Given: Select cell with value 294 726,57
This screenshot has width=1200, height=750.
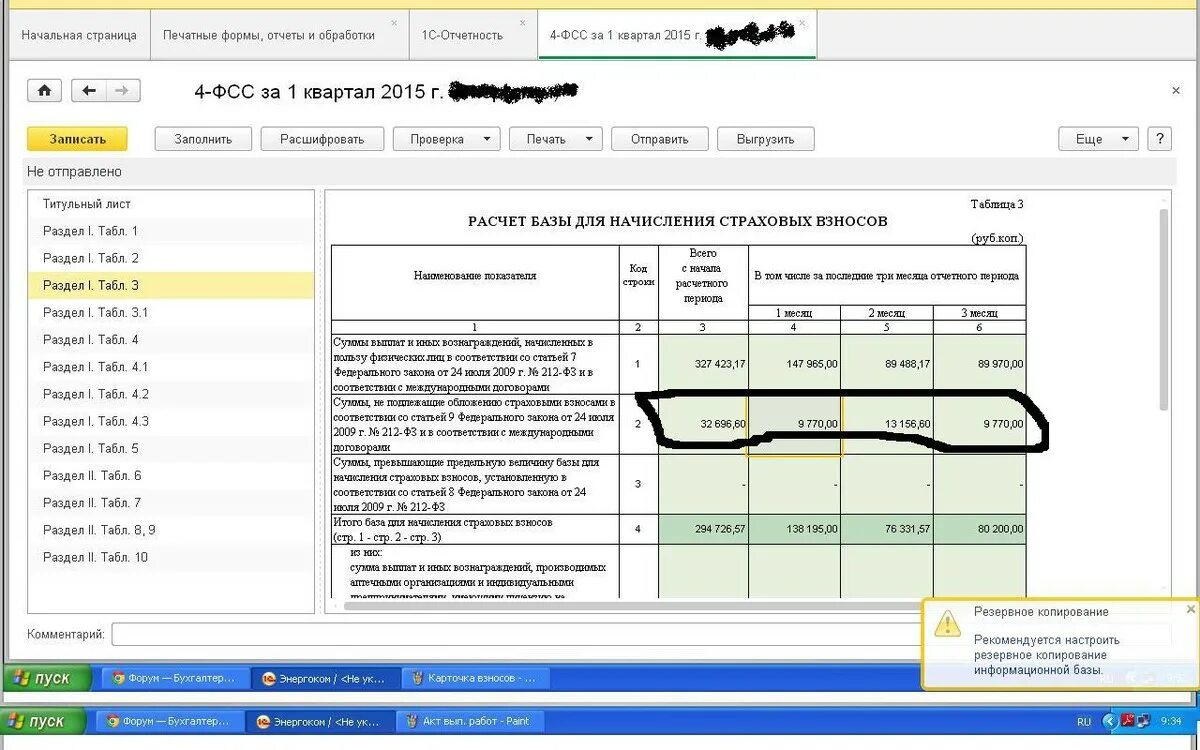Looking at the screenshot, I should (703, 529).
